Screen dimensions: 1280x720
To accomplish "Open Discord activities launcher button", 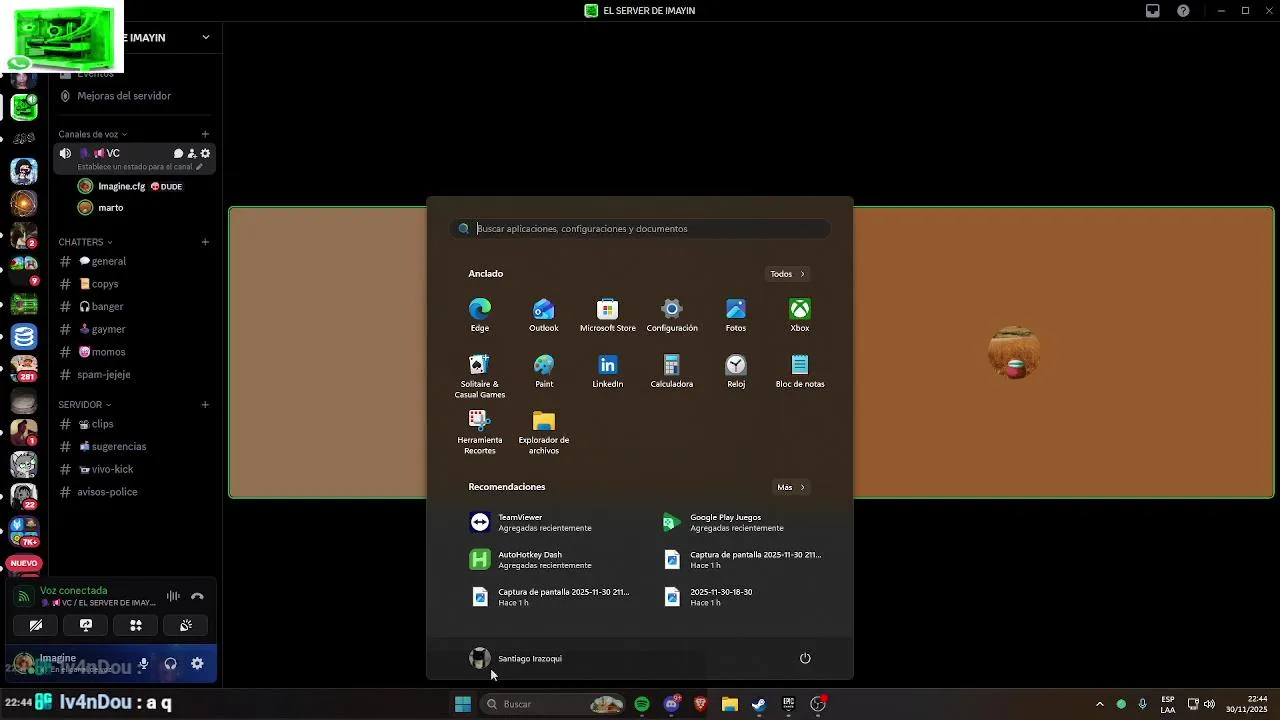I will coord(136,625).
